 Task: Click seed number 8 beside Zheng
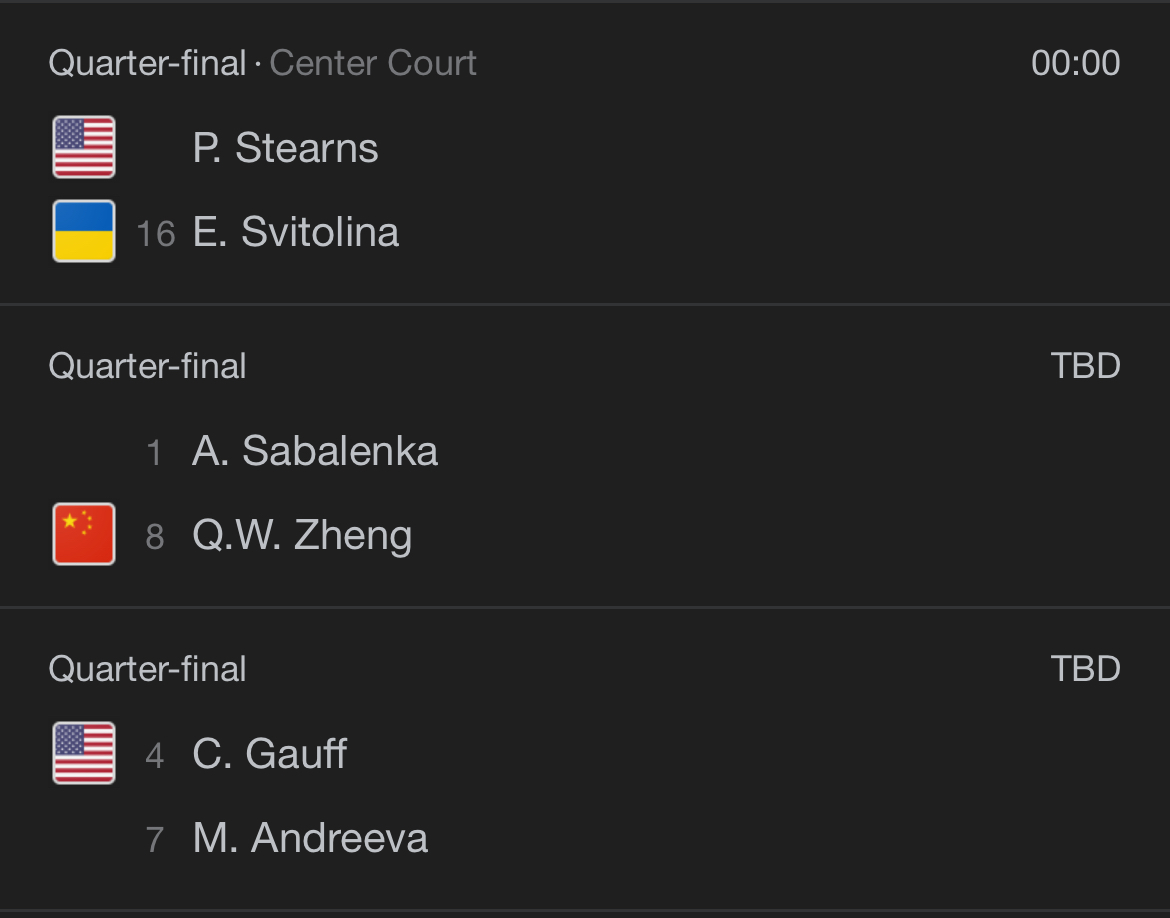[155, 537]
